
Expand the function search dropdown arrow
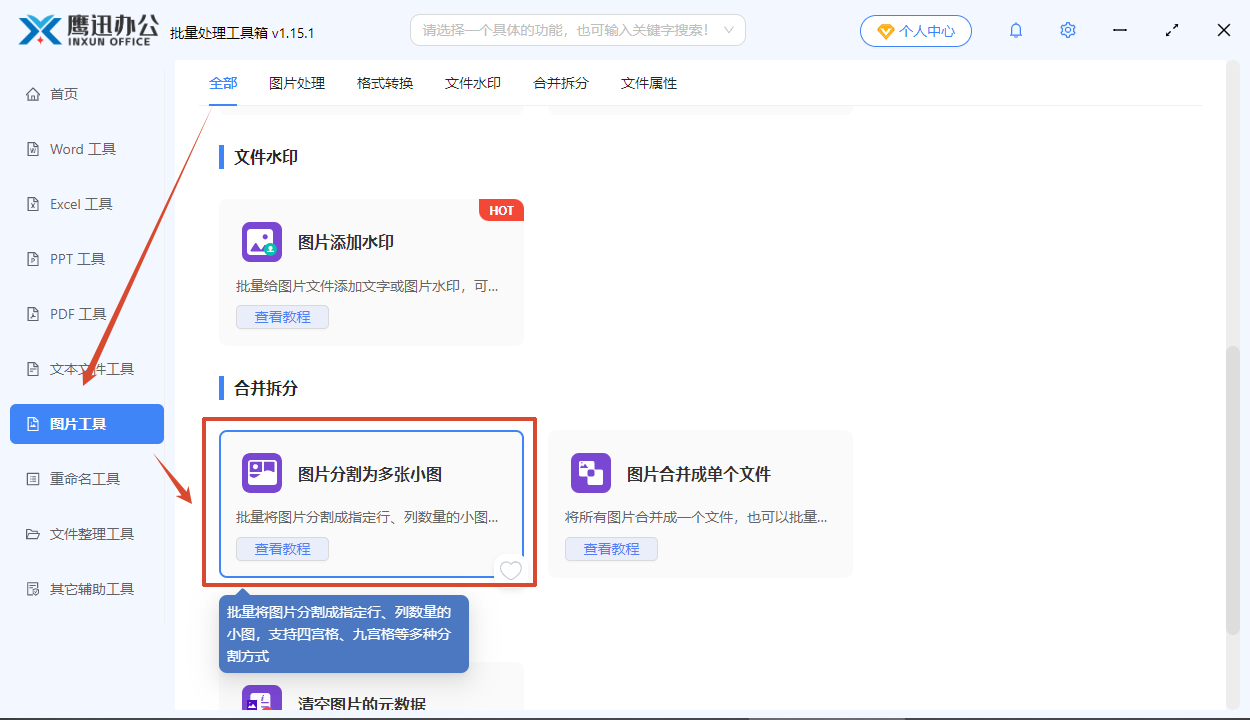click(729, 31)
